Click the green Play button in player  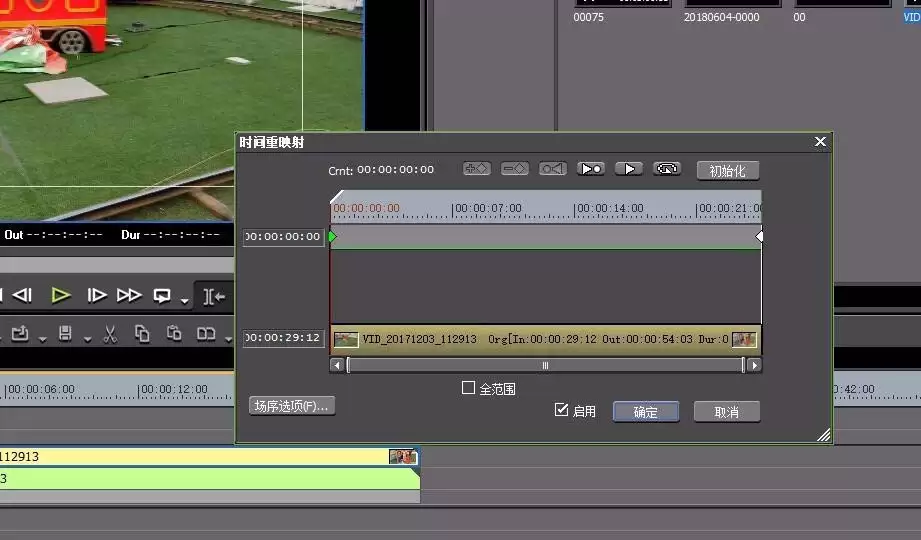pyautogui.click(x=60, y=295)
